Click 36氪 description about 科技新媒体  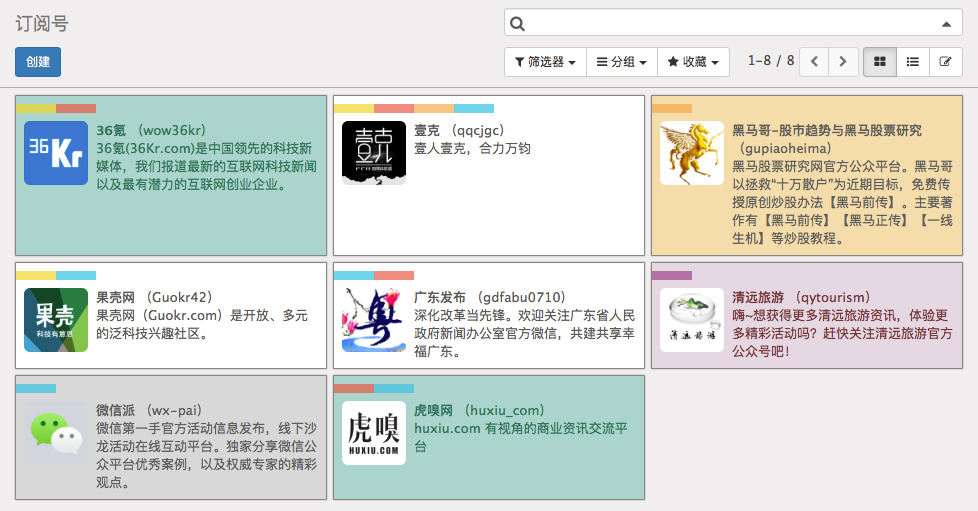click(206, 167)
